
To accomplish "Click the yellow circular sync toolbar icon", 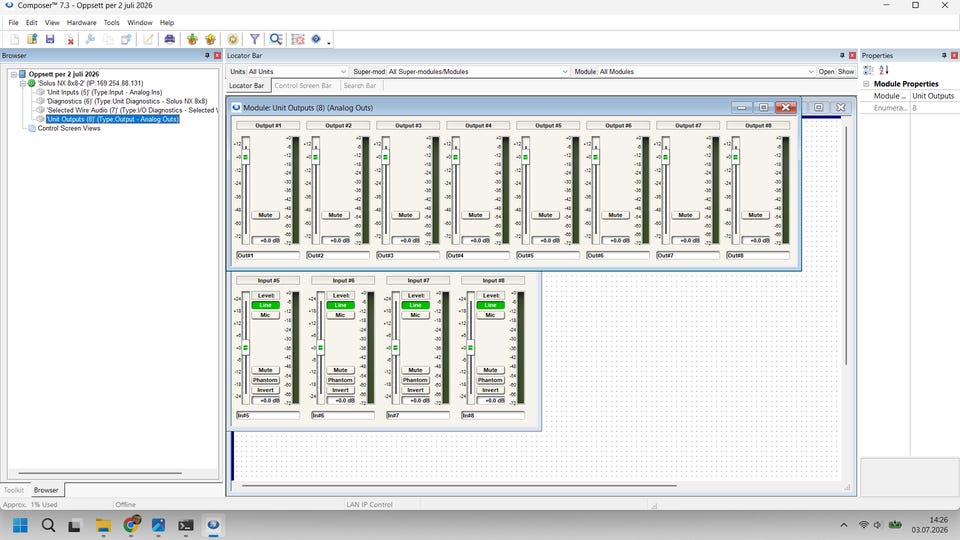I will click(233, 39).
